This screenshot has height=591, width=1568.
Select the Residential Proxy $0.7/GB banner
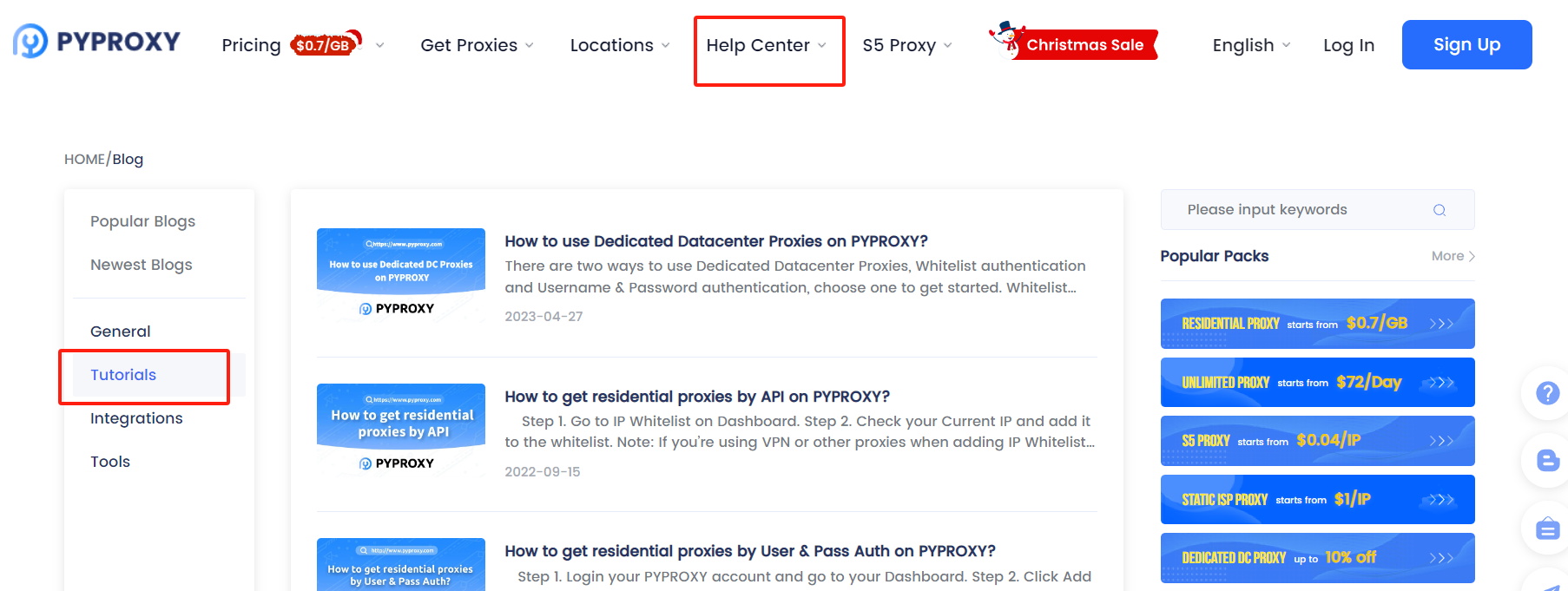point(1317,323)
